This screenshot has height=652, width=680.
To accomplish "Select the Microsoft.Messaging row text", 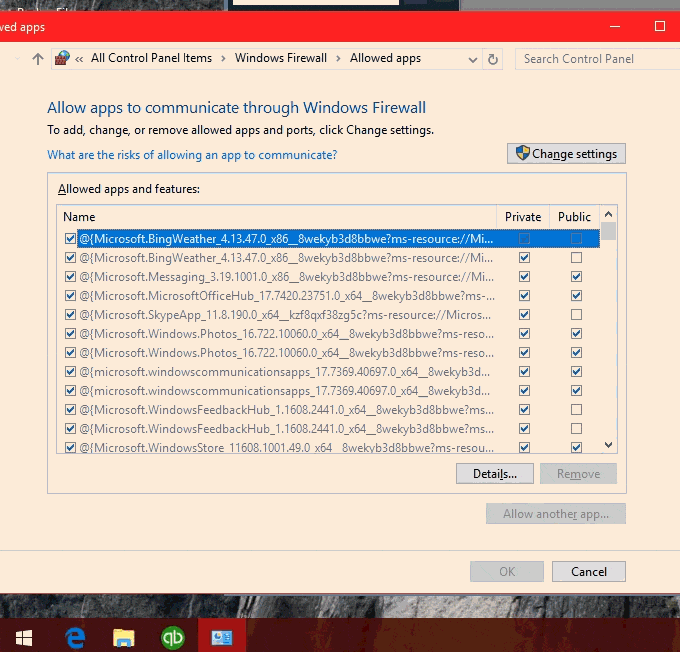I will click(286, 277).
